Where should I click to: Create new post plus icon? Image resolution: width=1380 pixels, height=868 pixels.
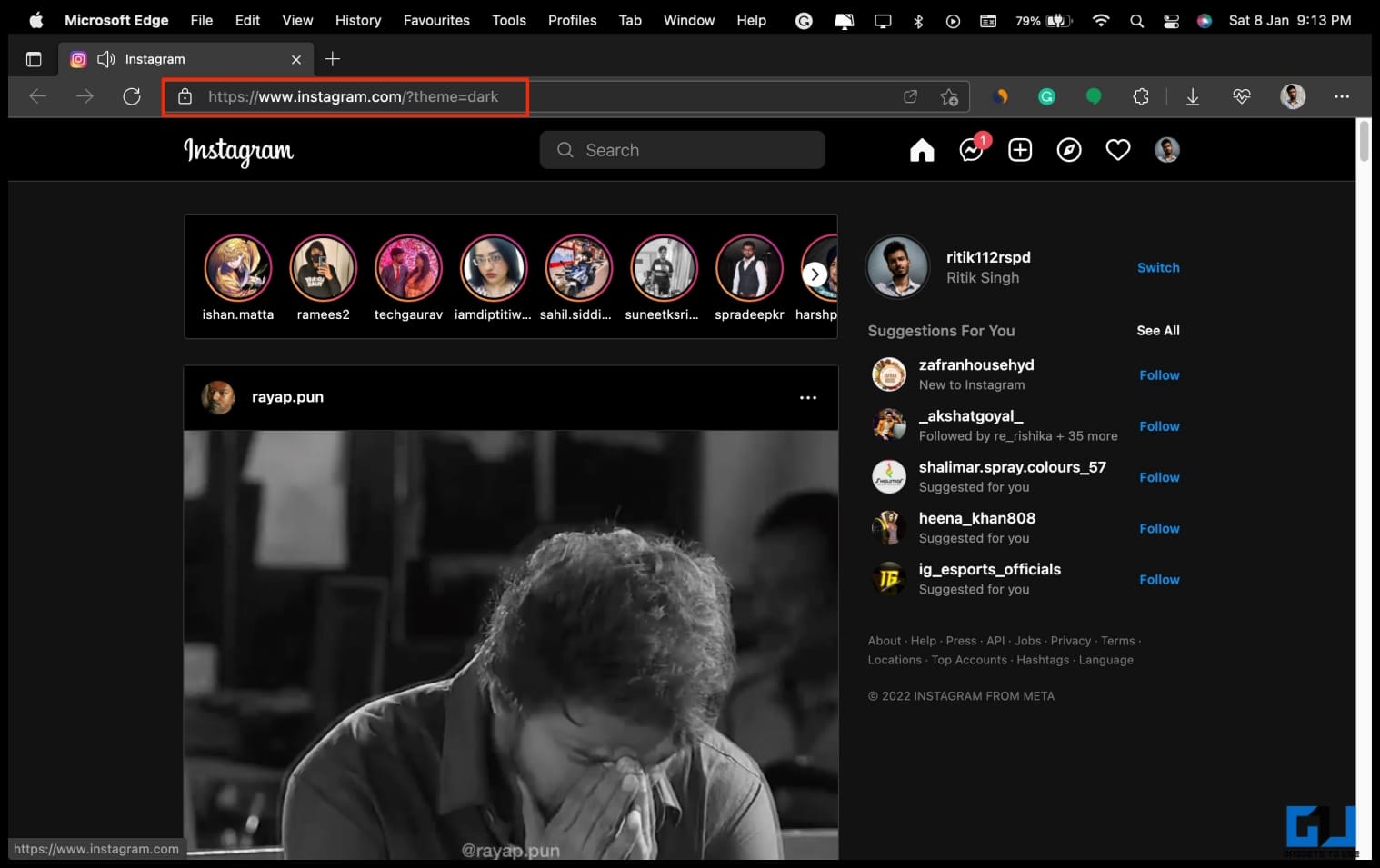[1020, 150]
